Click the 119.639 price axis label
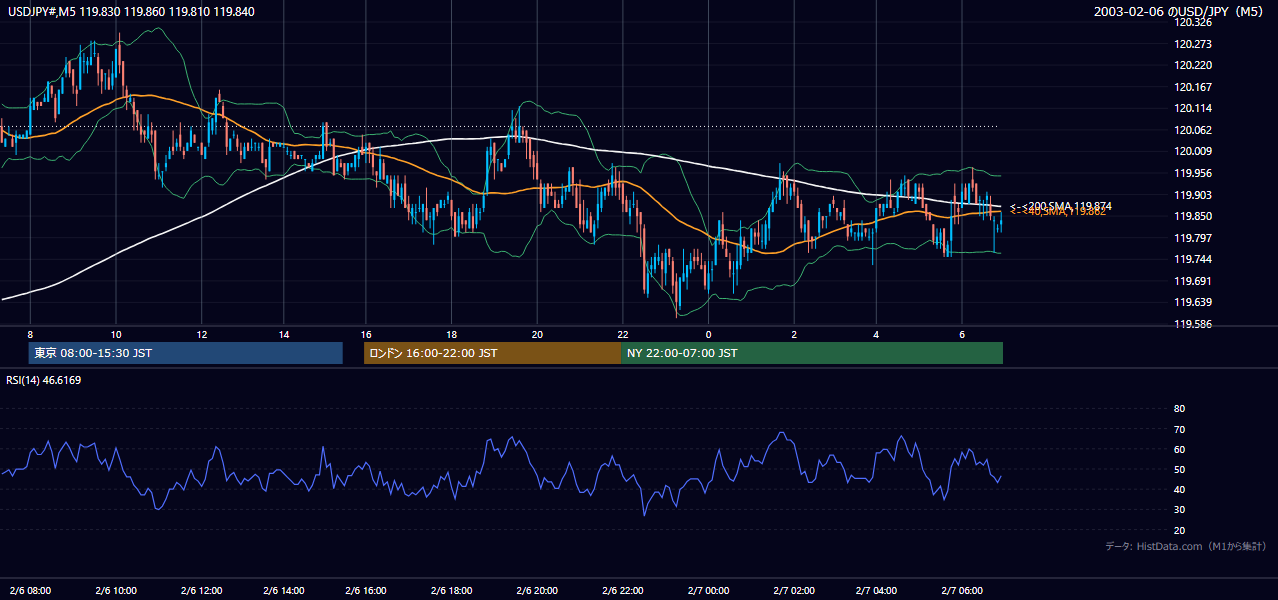1278x600 pixels. click(x=1194, y=302)
